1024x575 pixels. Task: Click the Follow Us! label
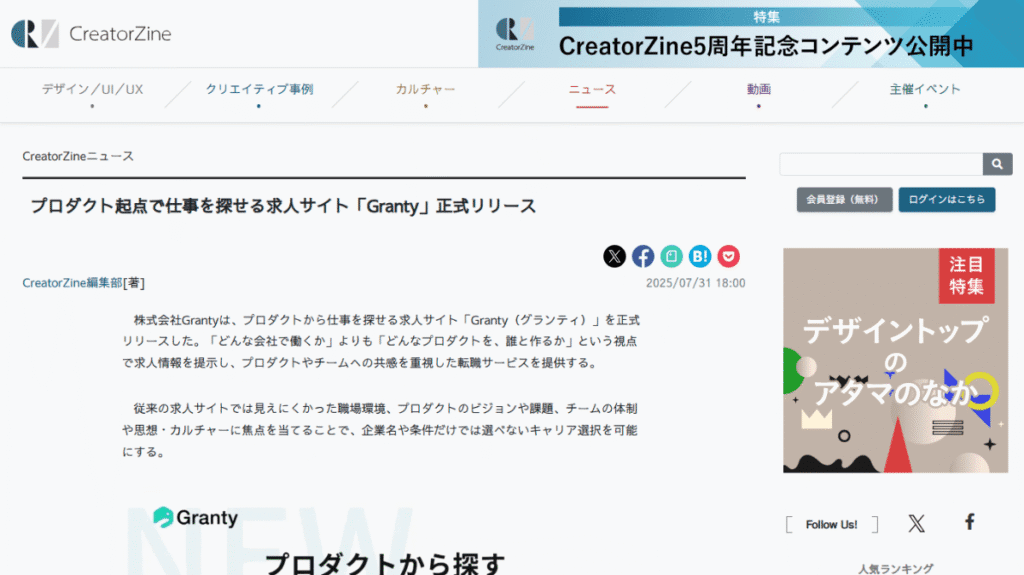[x=831, y=525]
